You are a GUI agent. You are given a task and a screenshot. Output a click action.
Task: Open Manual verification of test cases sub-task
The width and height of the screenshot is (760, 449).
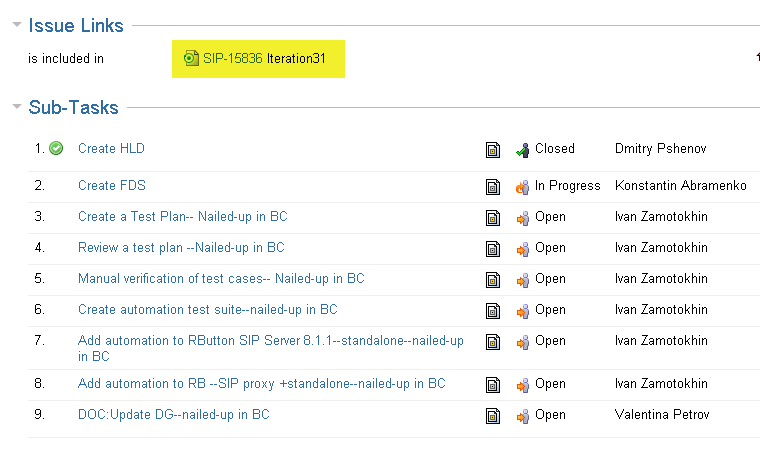(220, 279)
